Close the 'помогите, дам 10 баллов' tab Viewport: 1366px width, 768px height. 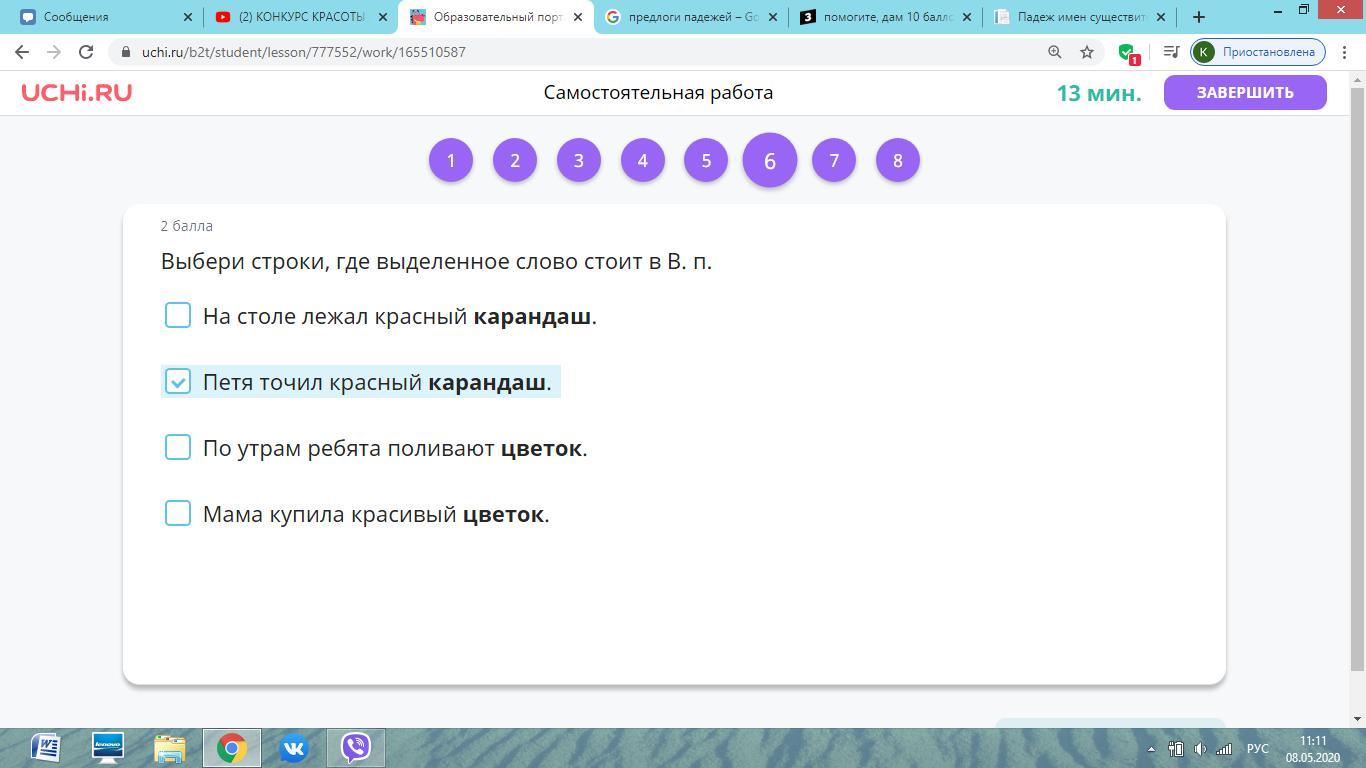(968, 17)
